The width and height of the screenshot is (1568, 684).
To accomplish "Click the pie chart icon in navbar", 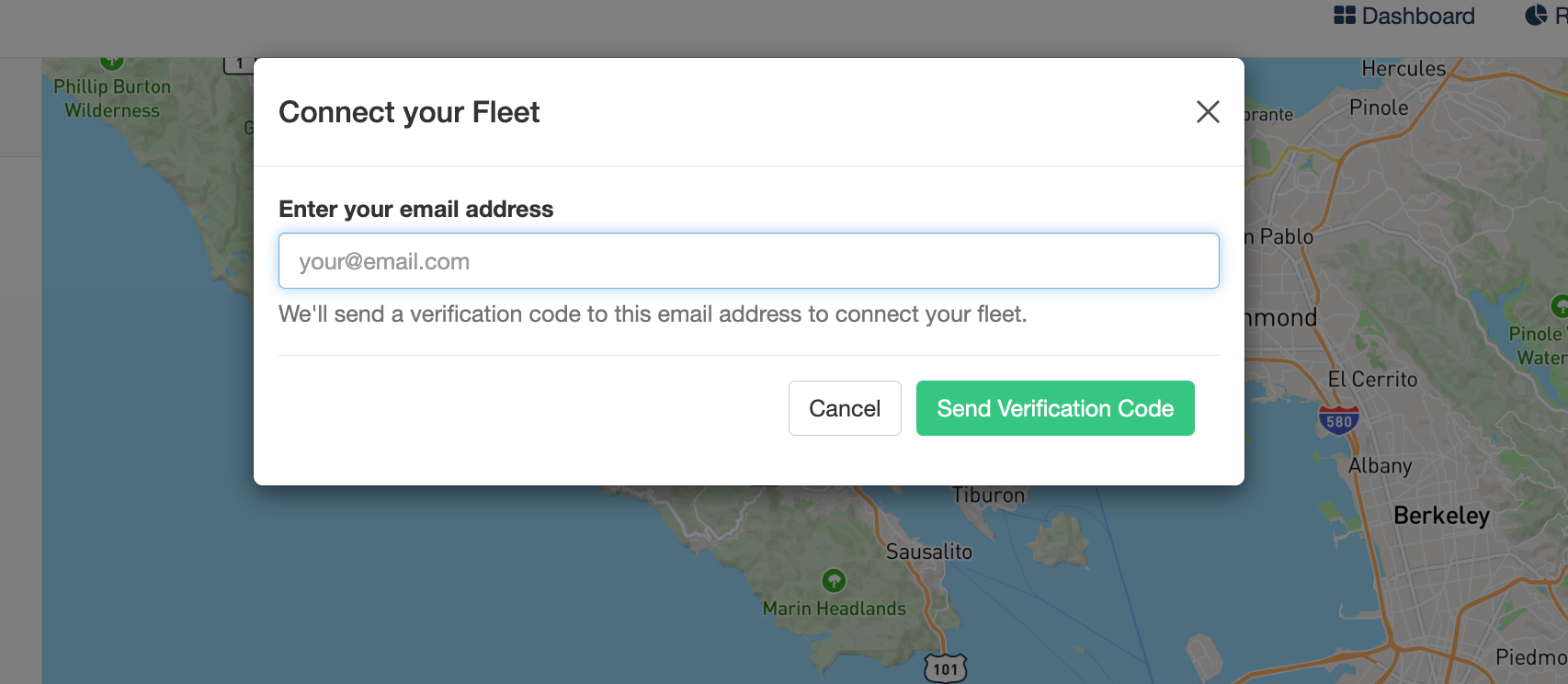I will coord(1536,16).
